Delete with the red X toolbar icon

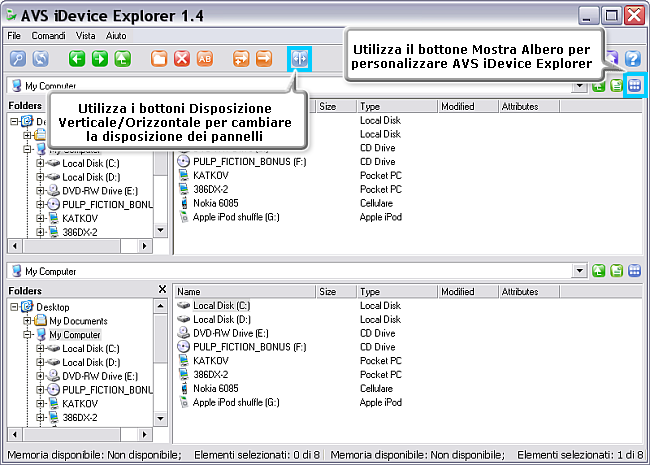182,59
